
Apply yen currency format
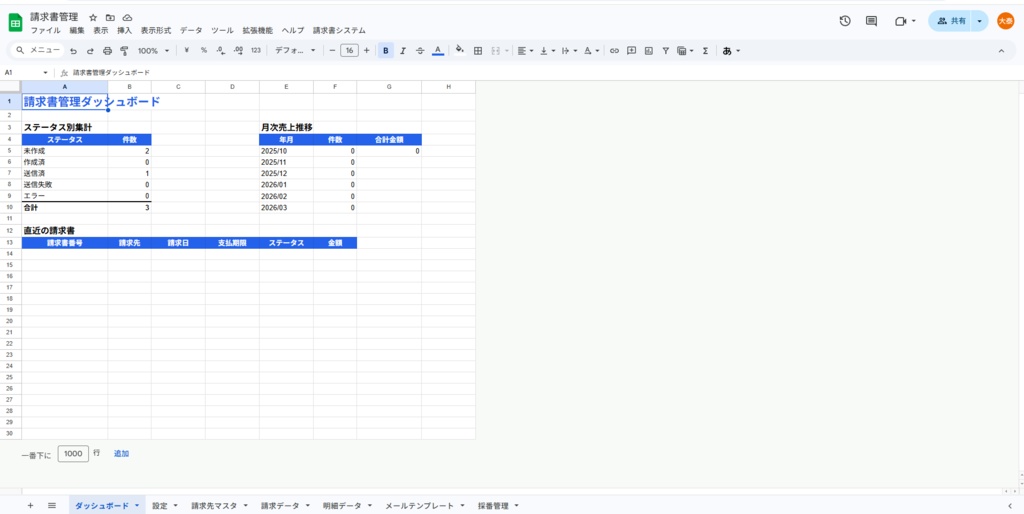[187, 50]
